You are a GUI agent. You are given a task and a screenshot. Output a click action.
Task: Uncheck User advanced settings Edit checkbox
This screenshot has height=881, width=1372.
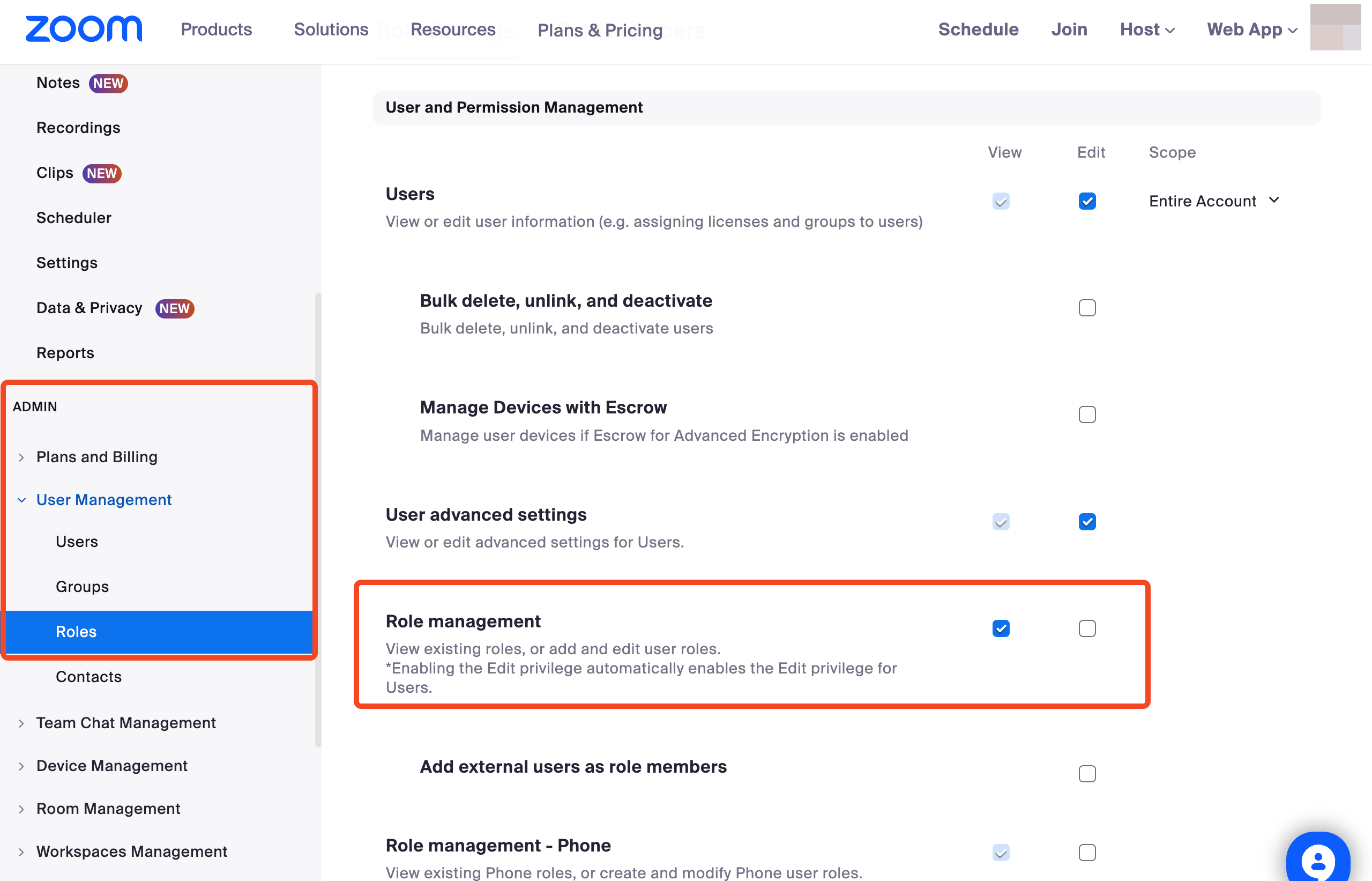pyautogui.click(x=1087, y=522)
